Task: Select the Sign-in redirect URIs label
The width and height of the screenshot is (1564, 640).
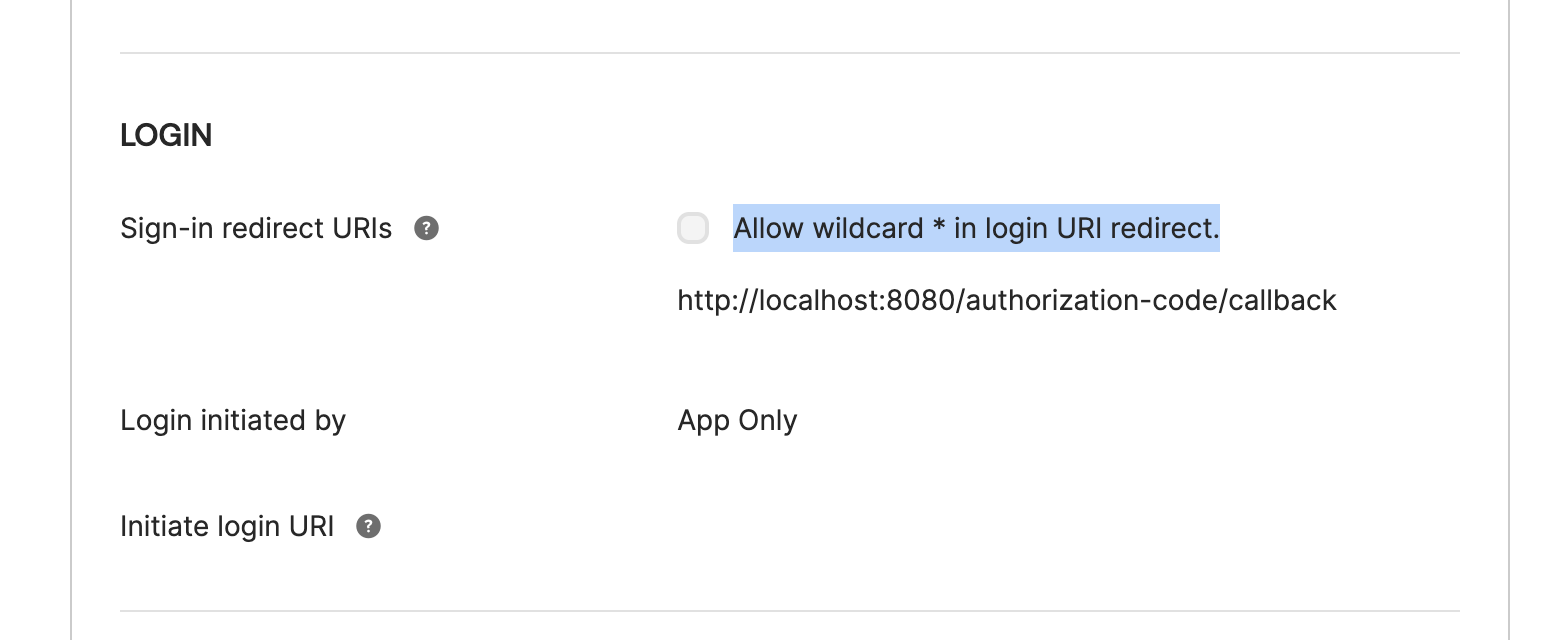Action: tap(256, 228)
